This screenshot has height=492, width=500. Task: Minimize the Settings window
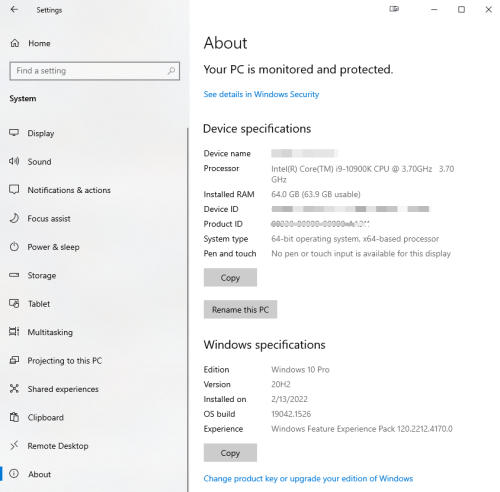434,9
